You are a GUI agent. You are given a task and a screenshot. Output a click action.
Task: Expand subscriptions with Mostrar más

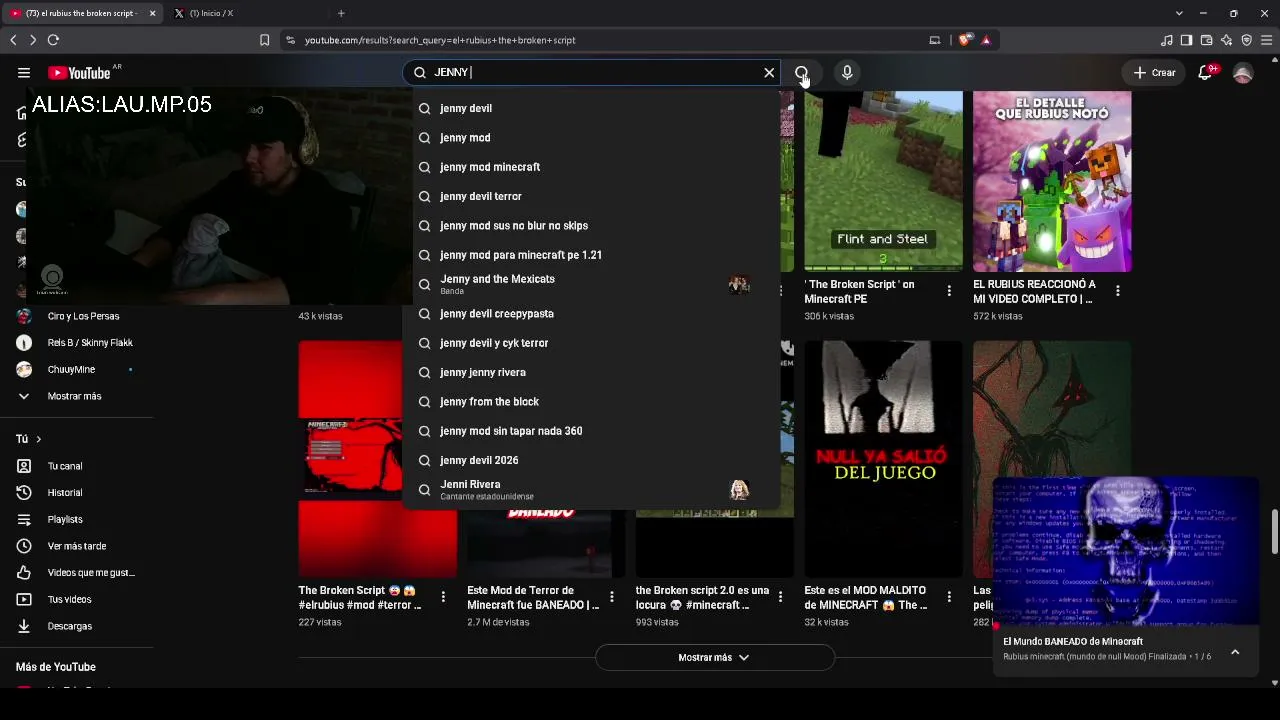pos(76,396)
